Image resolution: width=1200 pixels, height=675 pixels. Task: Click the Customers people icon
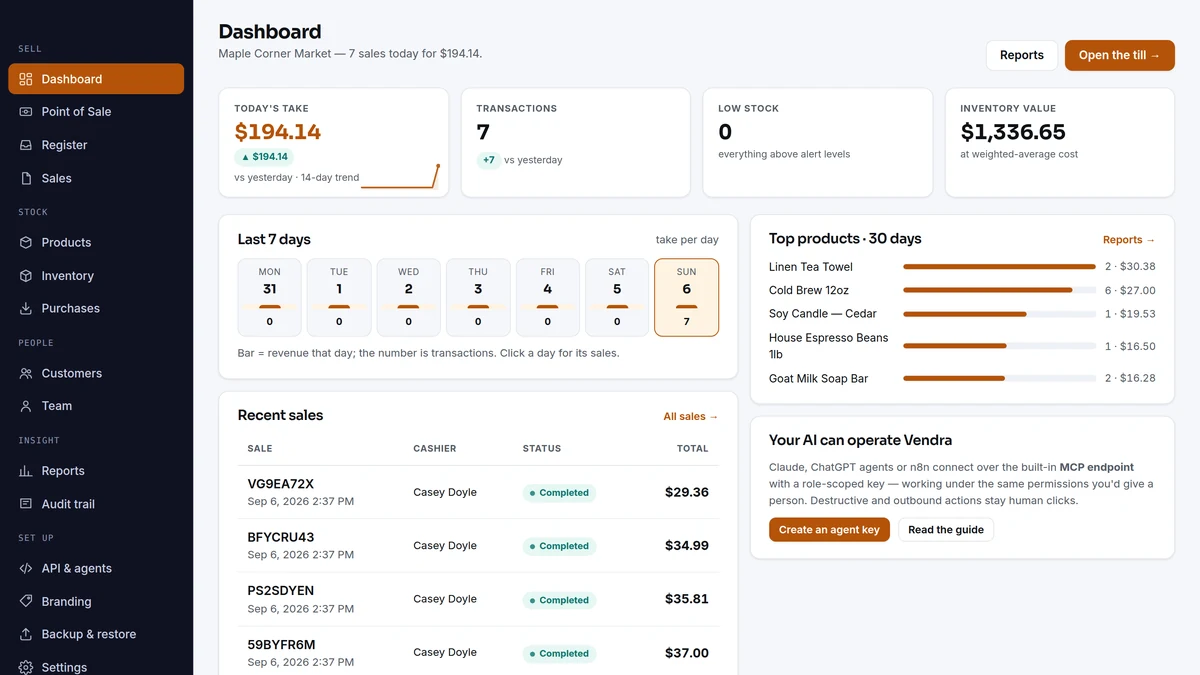click(x=26, y=373)
